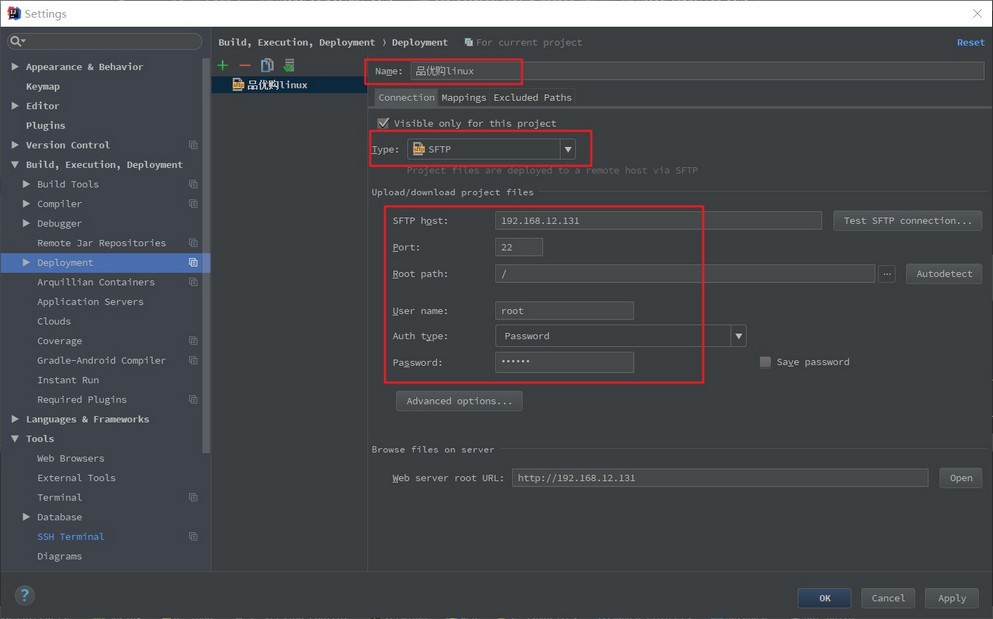
Task: Switch to the Mappings tab
Action: click(464, 98)
